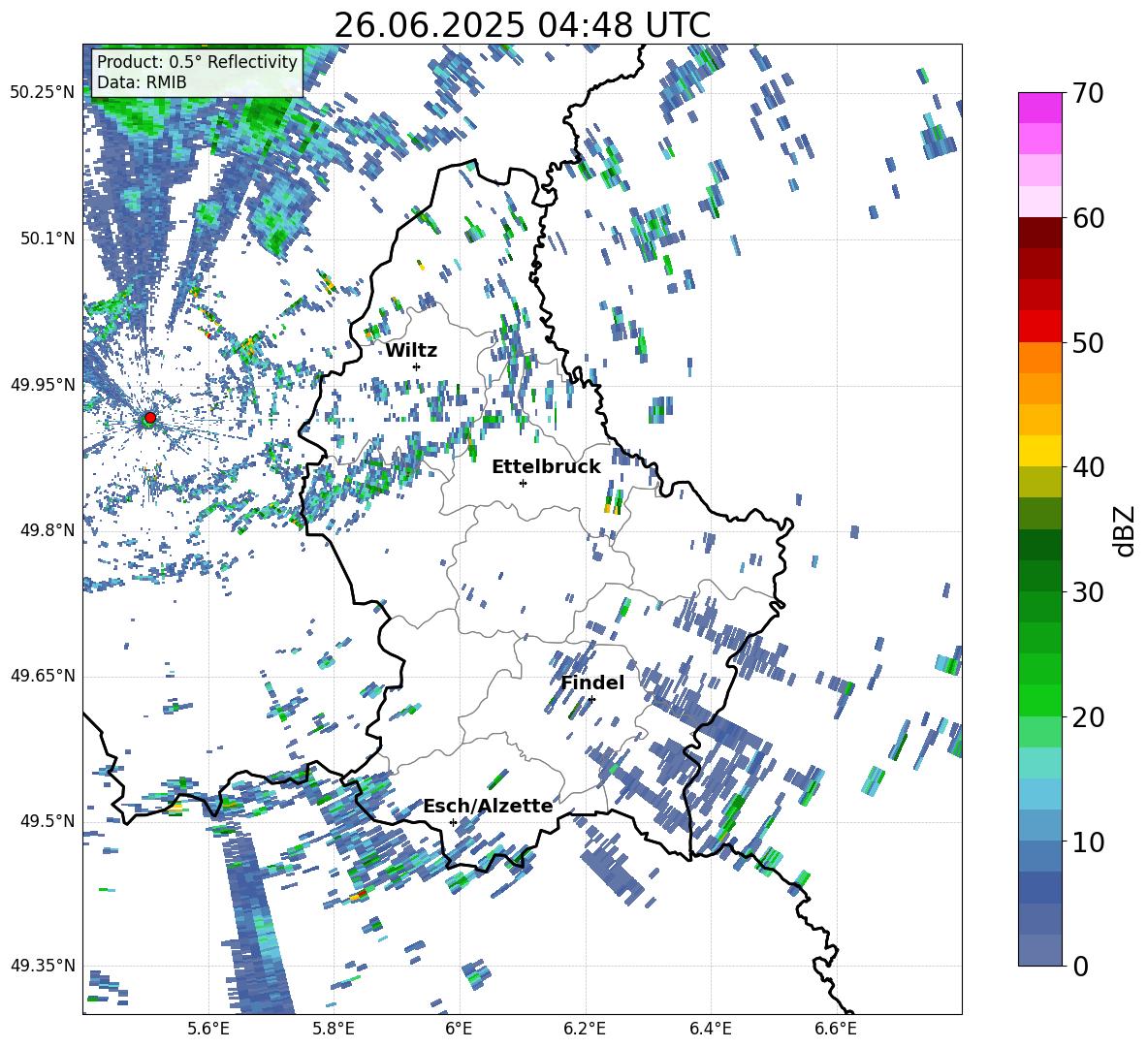The height and width of the screenshot is (1048, 1148).
Task: Click the Ettelbruck station cross marker
Action: 523,483
